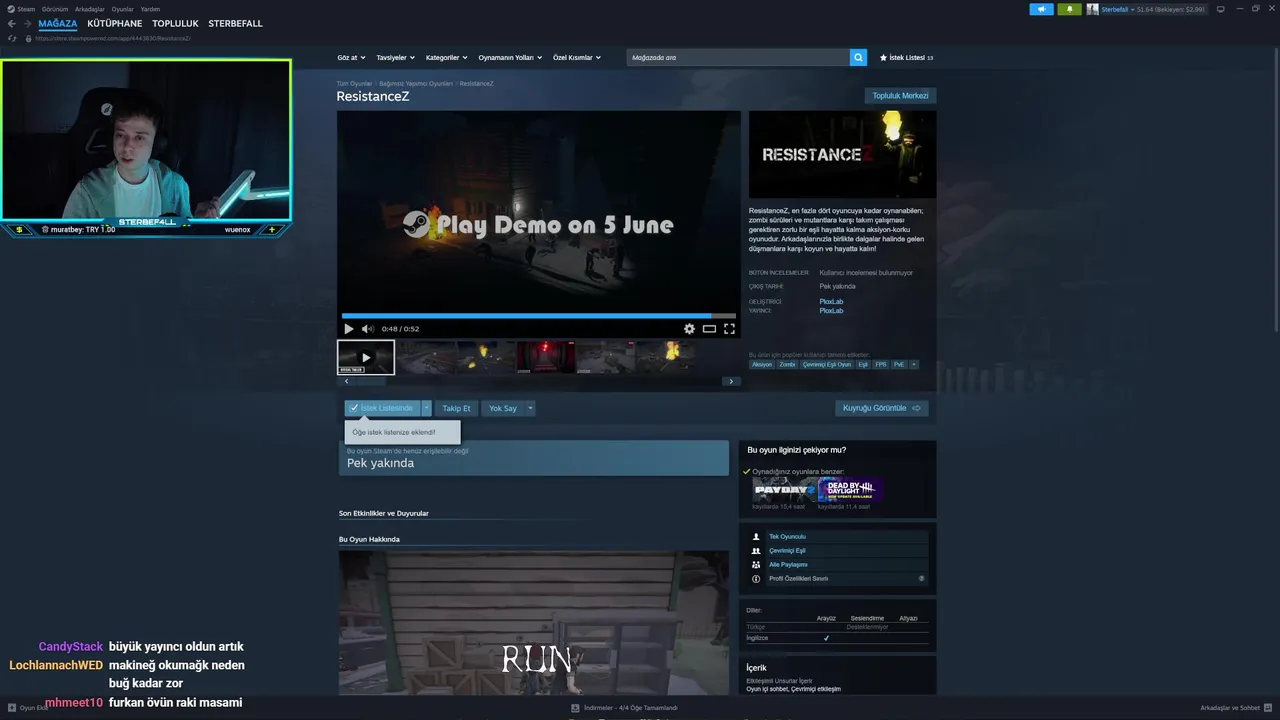Open account menu Sterbefall balance
Viewport: 1280px width, 720px height.
click(x=1153, y=9)
